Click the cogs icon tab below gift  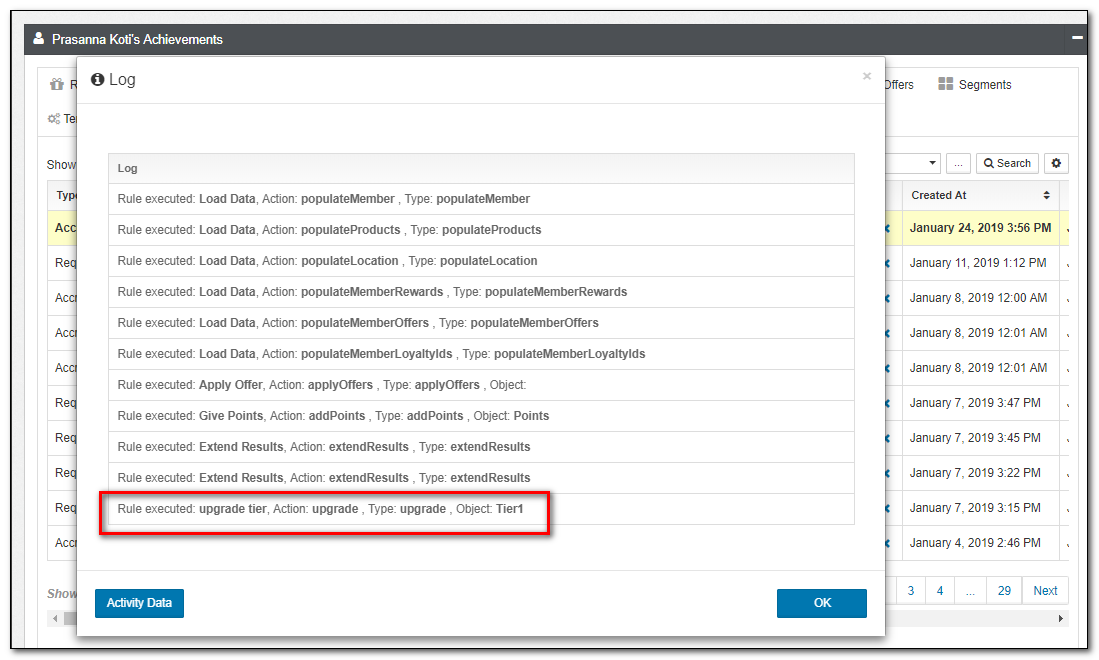pos(54,118)
